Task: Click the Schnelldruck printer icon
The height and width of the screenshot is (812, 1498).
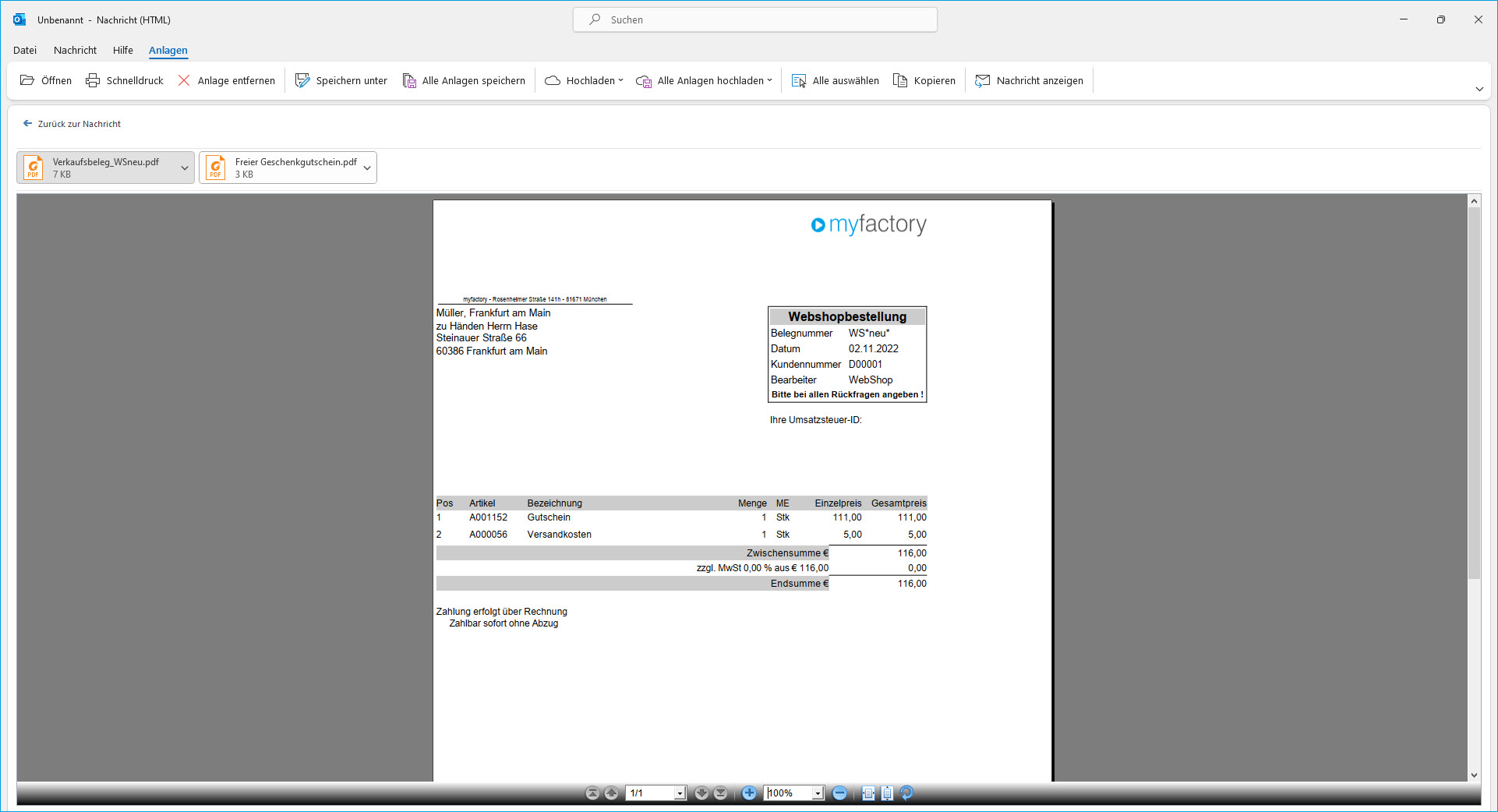Action: click(x=93, y=80)
